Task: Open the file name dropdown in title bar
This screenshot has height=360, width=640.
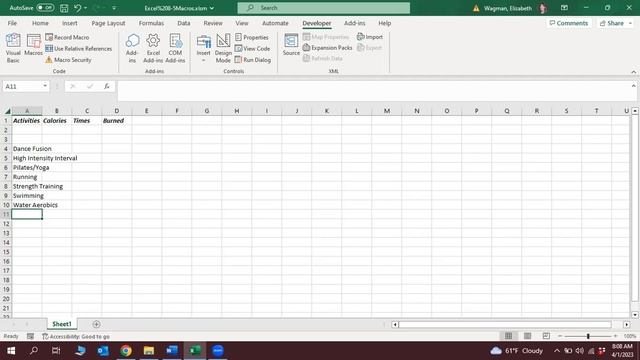Action: (211, 8)
